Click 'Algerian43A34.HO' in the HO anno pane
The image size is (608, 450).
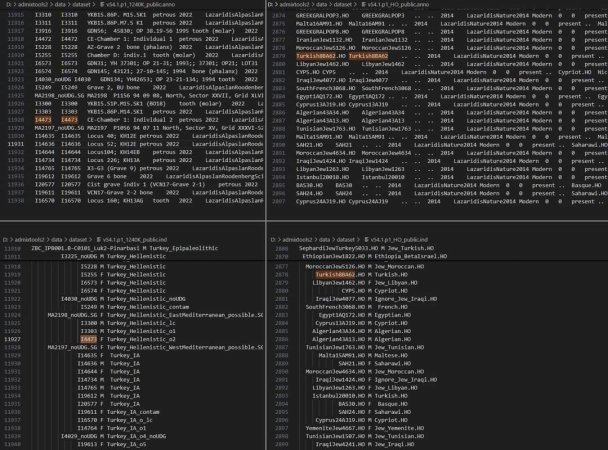322,112
